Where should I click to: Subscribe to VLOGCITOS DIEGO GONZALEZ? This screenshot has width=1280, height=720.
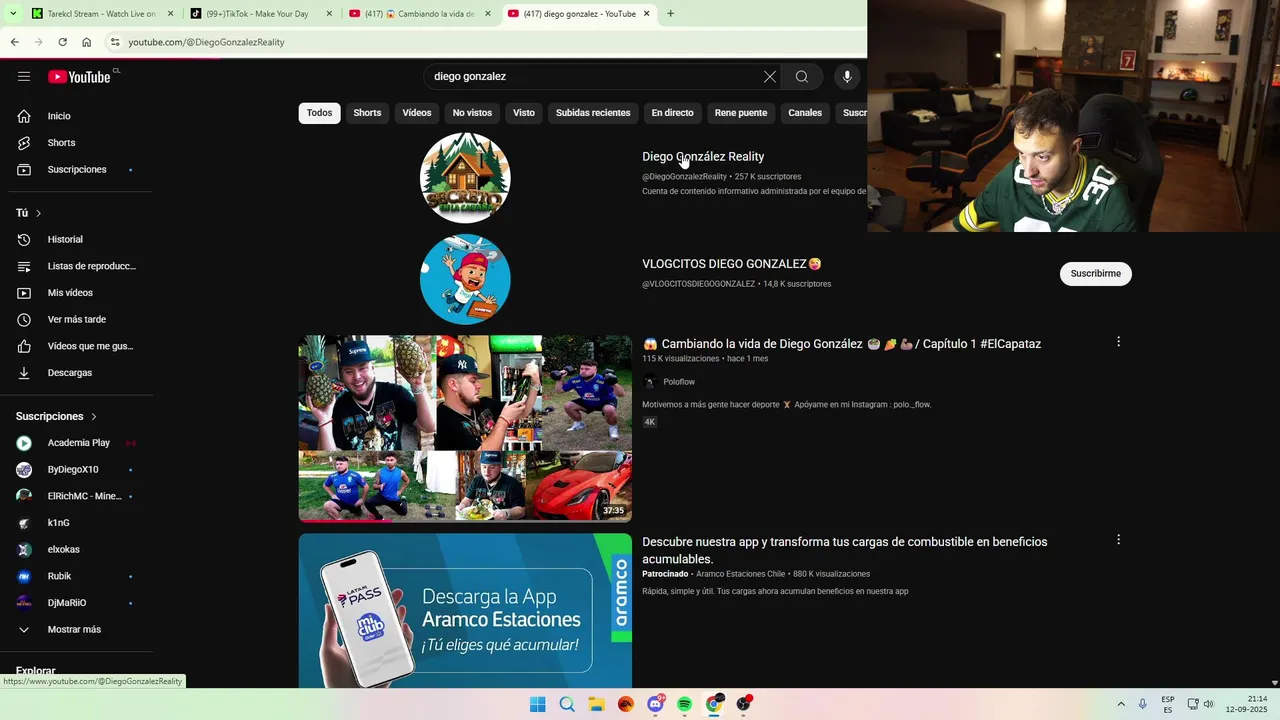(x=1096, y=273)
